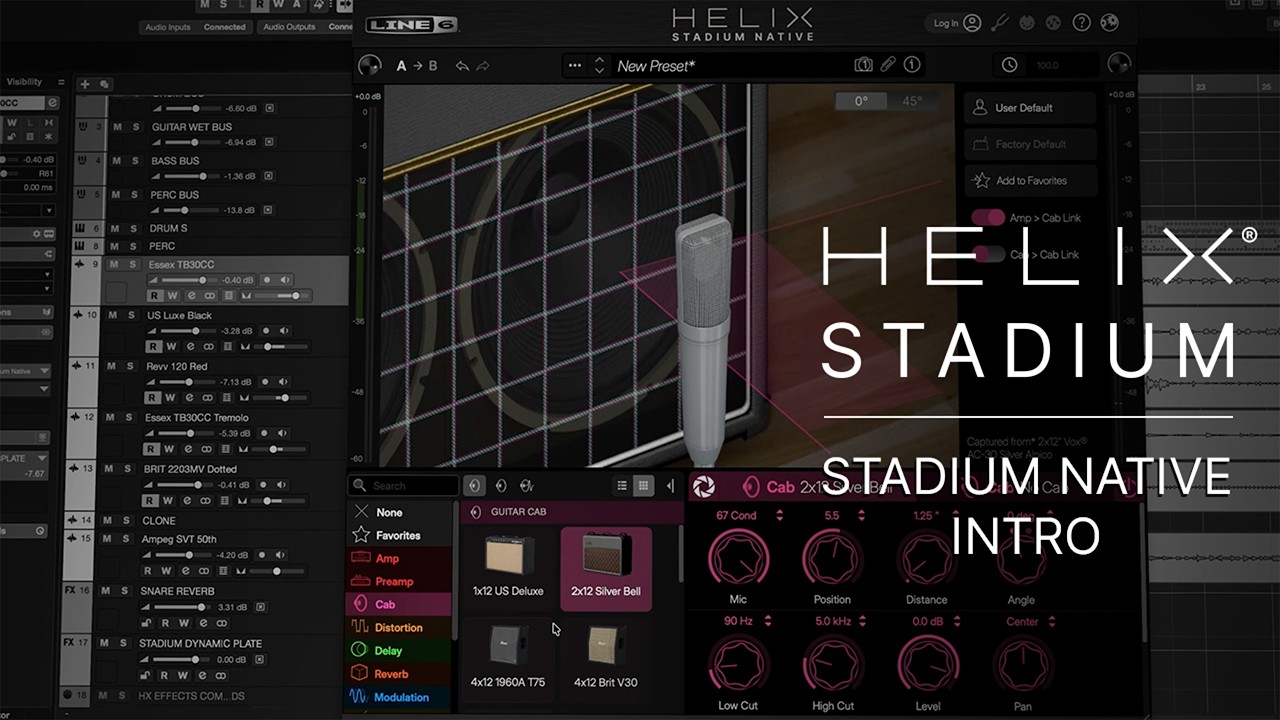Adjust the input knob in the Helix toolbar
Viewport: 1280px width, 720px height.
369,66
